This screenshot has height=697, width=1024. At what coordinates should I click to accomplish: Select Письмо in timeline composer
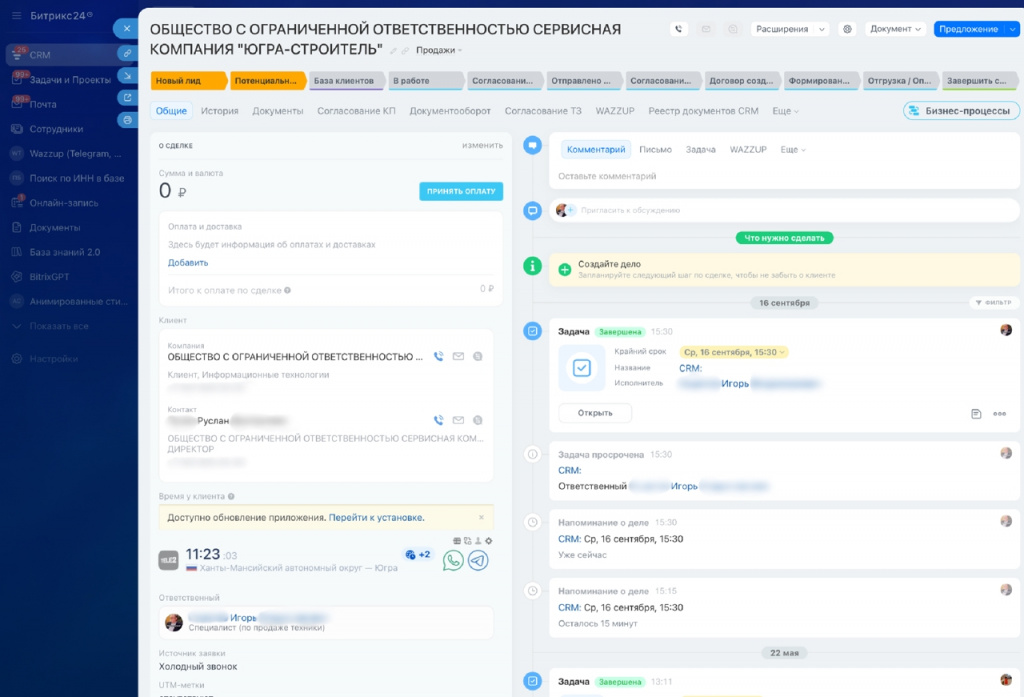[655, 150]
